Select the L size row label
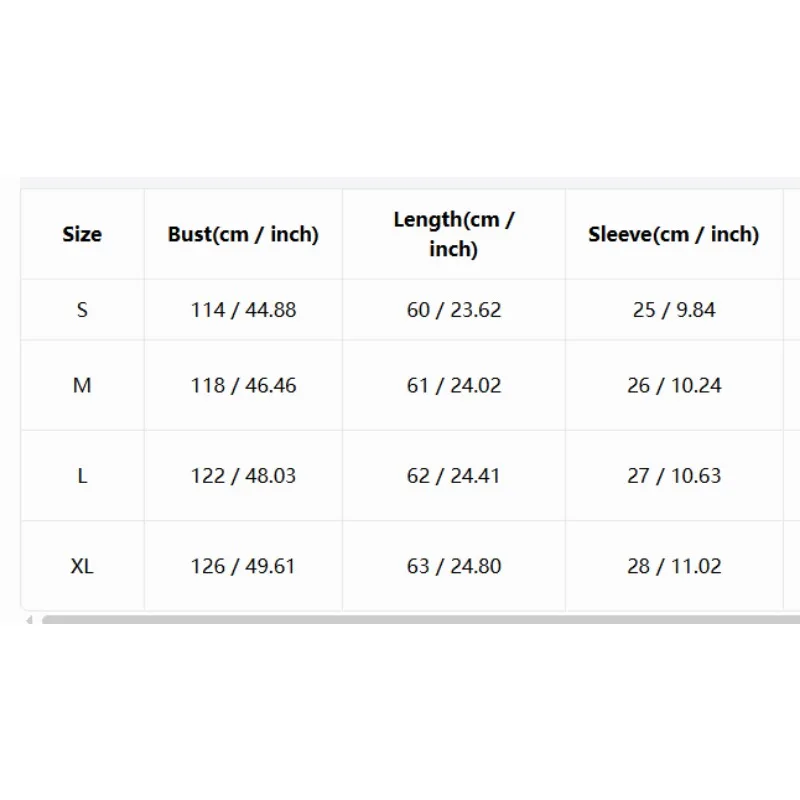Viewport: 800px width, 800px height. tap(82, 476)
